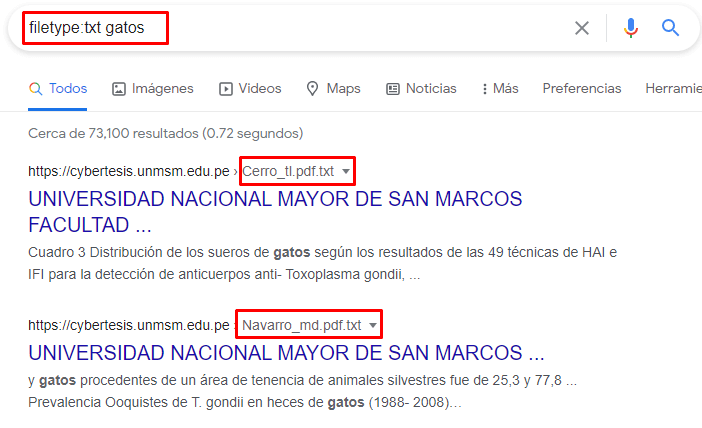This screenshot has width=702, height=428.
Task: Click the snippet line 'Prevalencia Ooquistes de T. gondii'
Action: pos(244,402)
